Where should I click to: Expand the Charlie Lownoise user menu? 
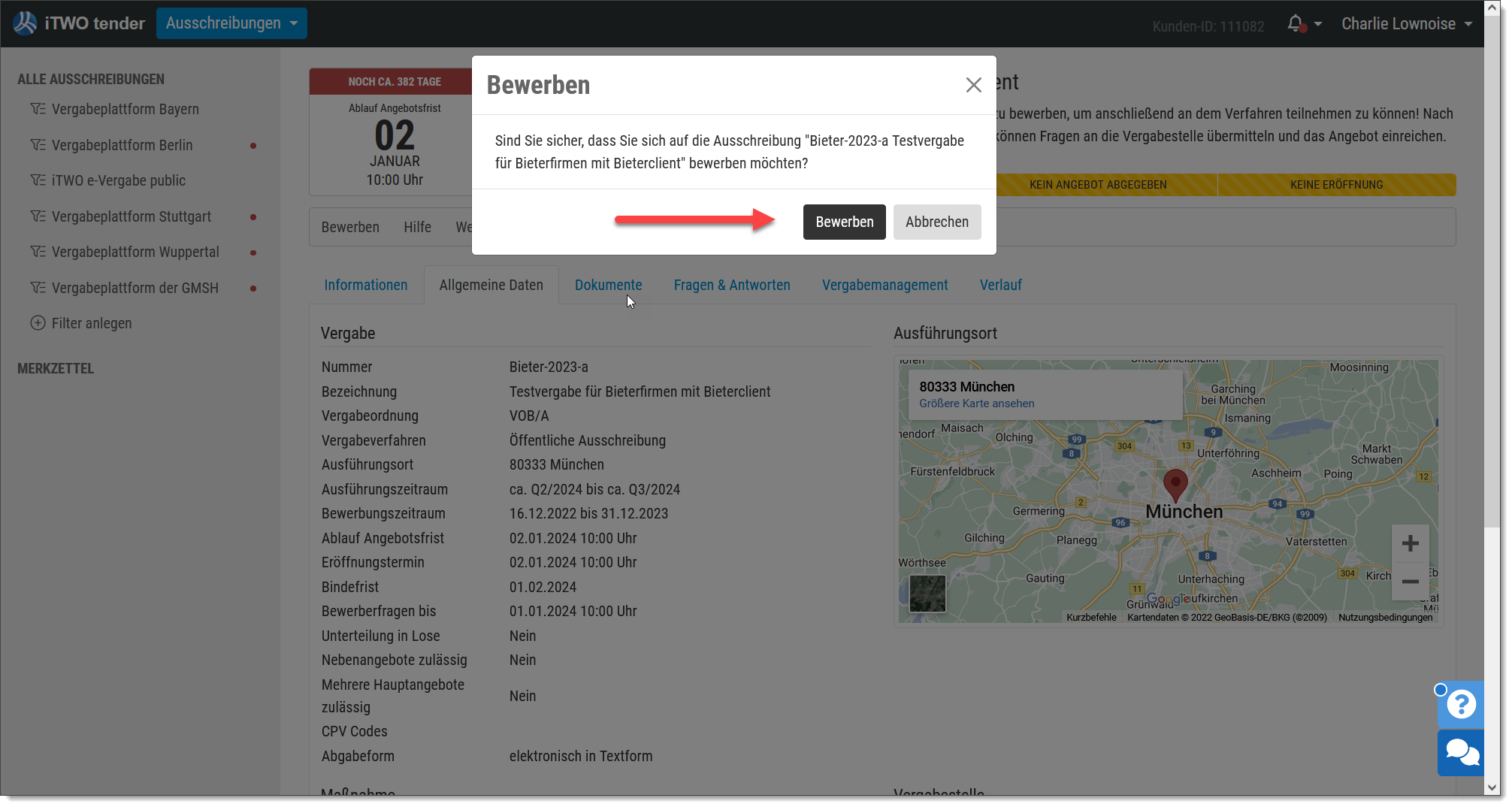1407,24
